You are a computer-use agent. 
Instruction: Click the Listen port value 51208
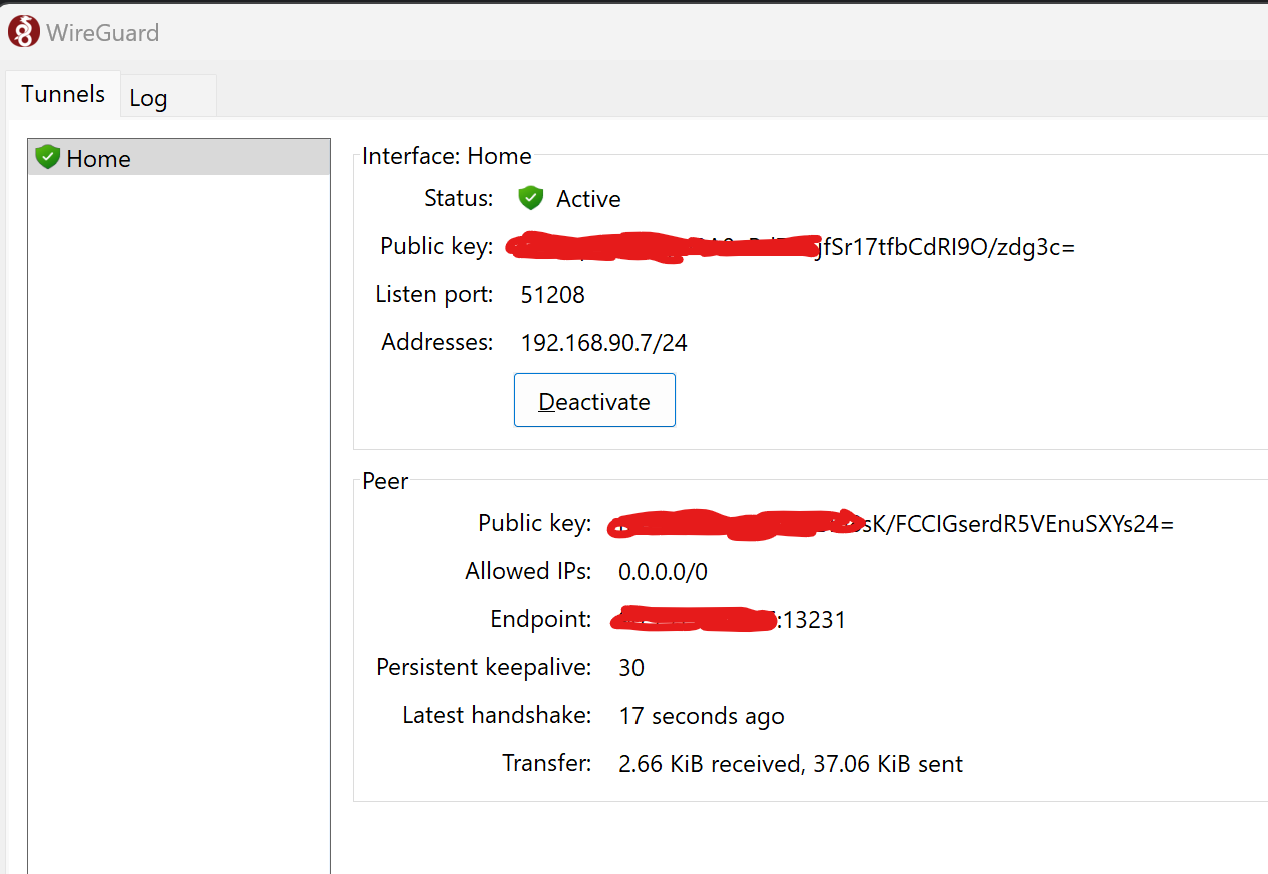[x=552, y=294]
